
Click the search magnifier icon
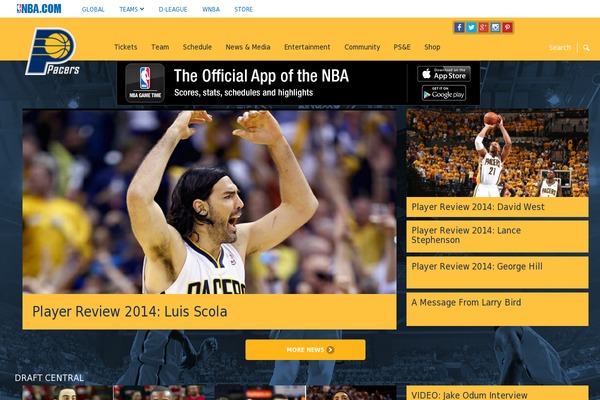(x=586, y=48)
